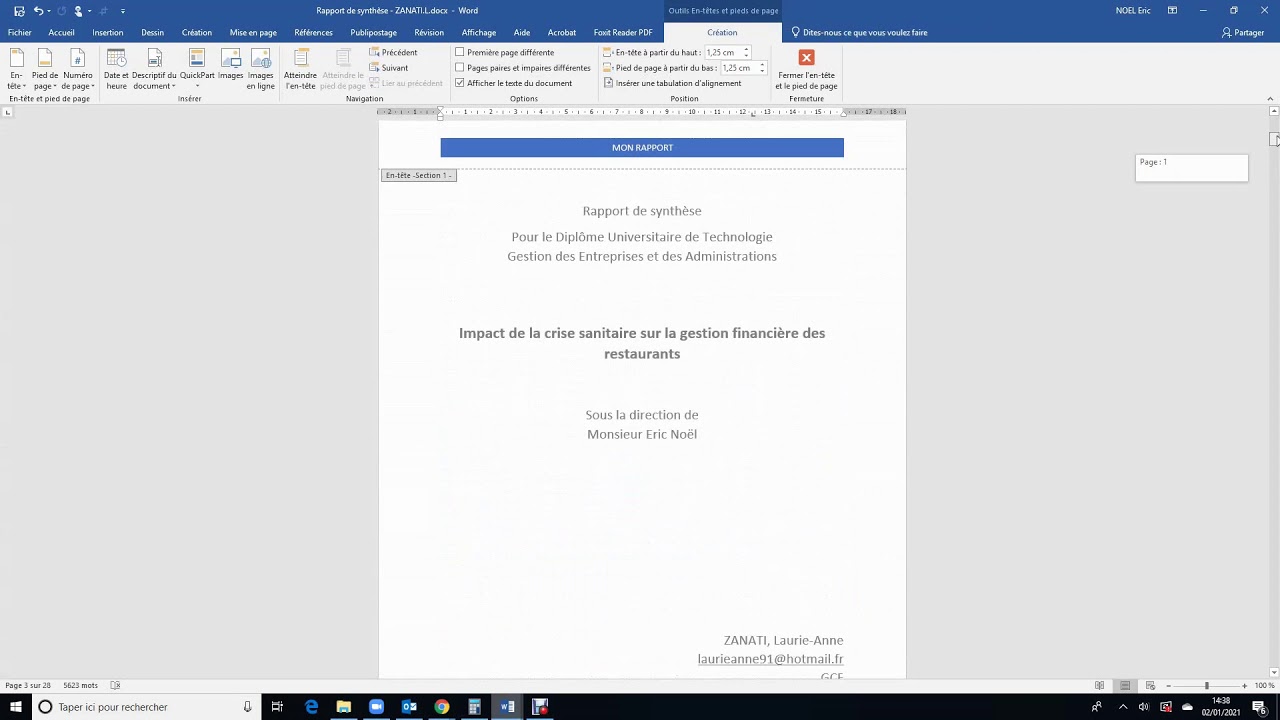
Task: Customize the Quick Access Toolbar
Action: coord(123,11)
